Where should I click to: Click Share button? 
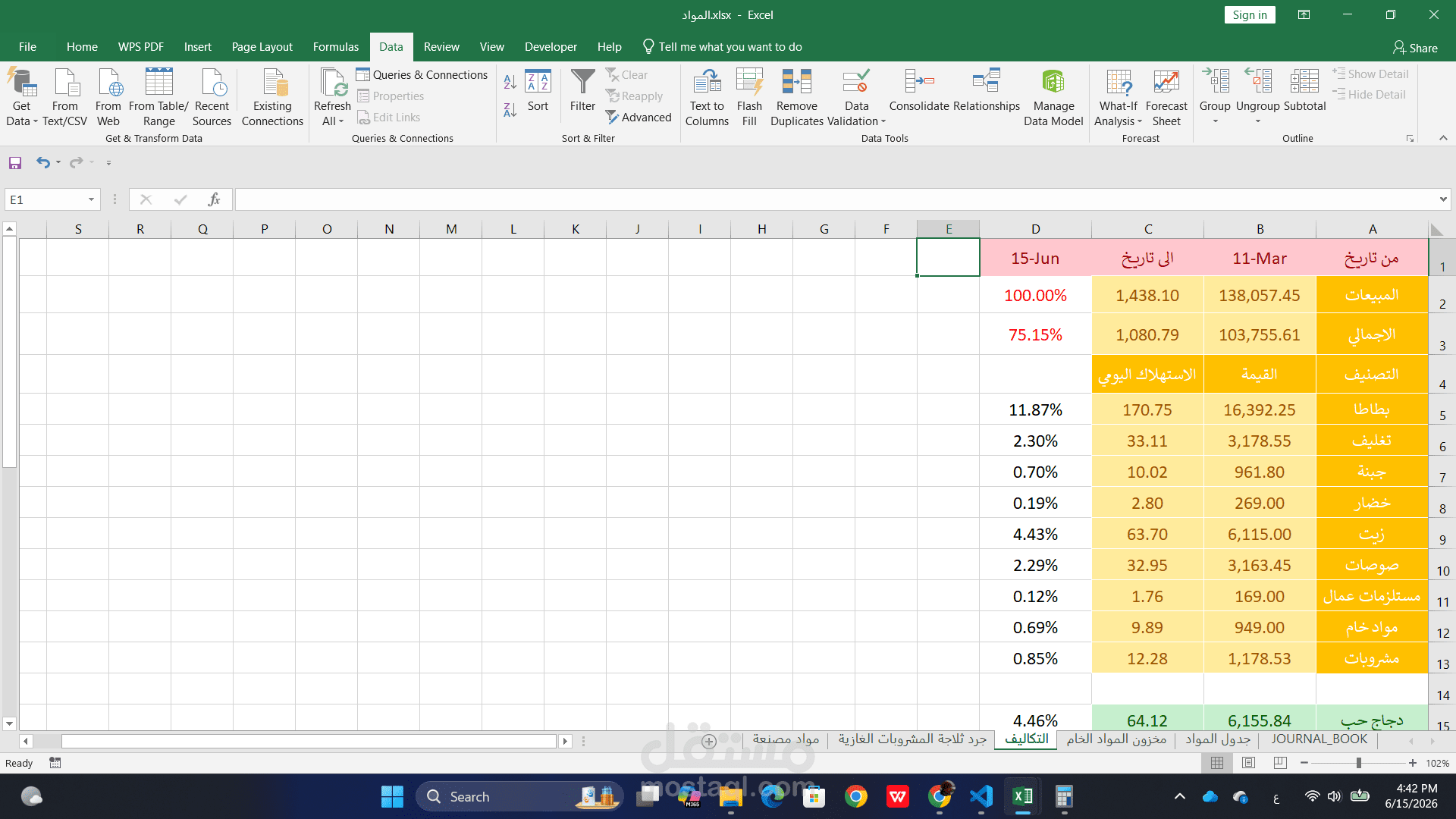tap(1415, 48)
